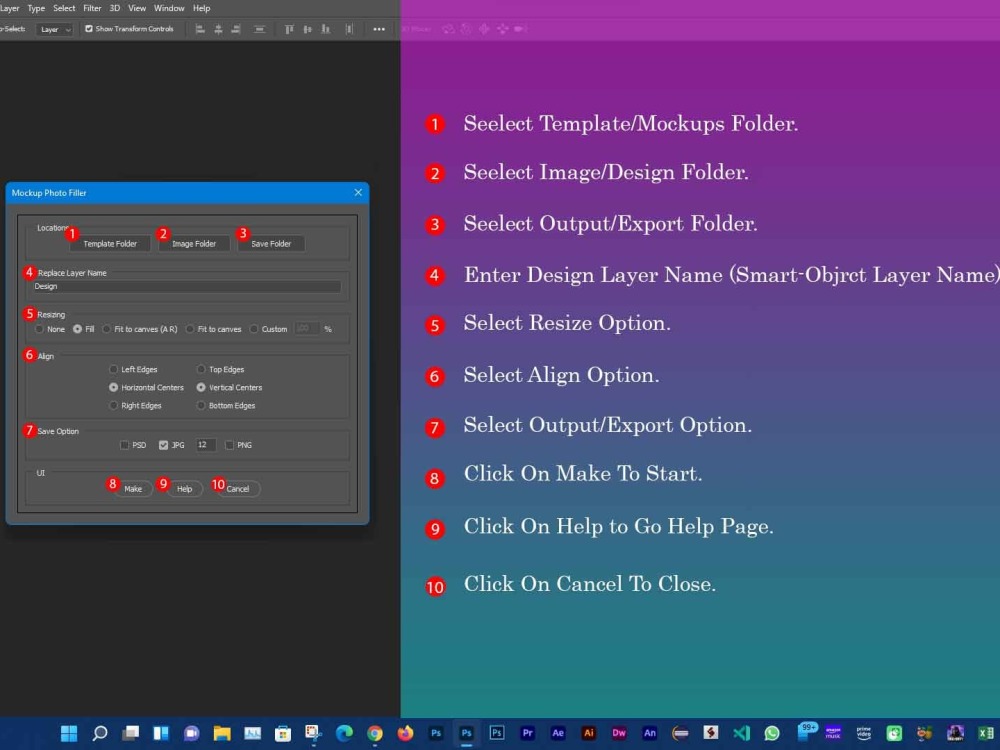Screen dimensions: 1000x750
Task: Select the Custom resizing radio button
Action: [x=254, y=329]
